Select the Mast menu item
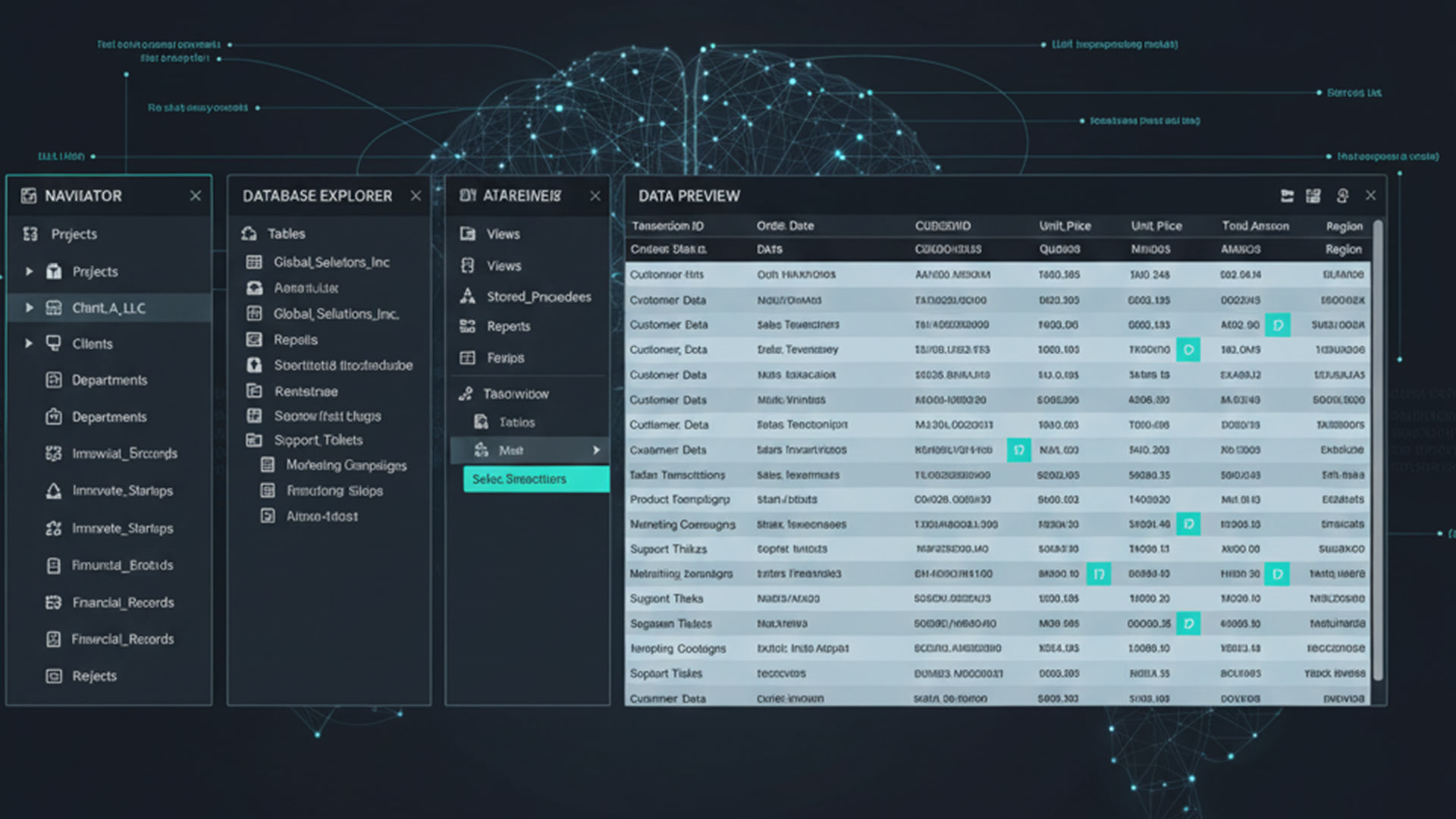Screen dimensions: 1456x819 529,450
